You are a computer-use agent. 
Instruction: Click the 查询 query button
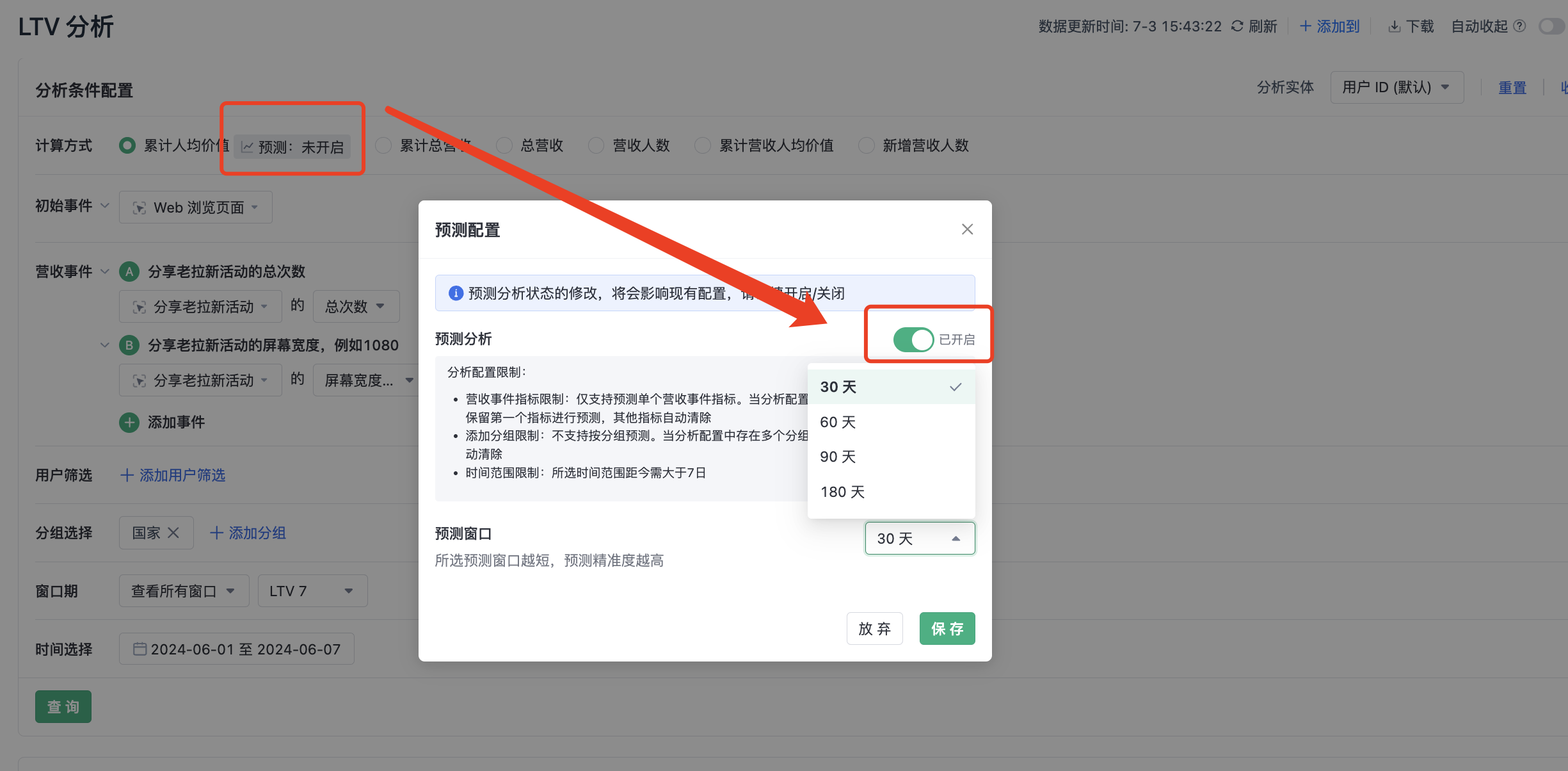point(63,706)
